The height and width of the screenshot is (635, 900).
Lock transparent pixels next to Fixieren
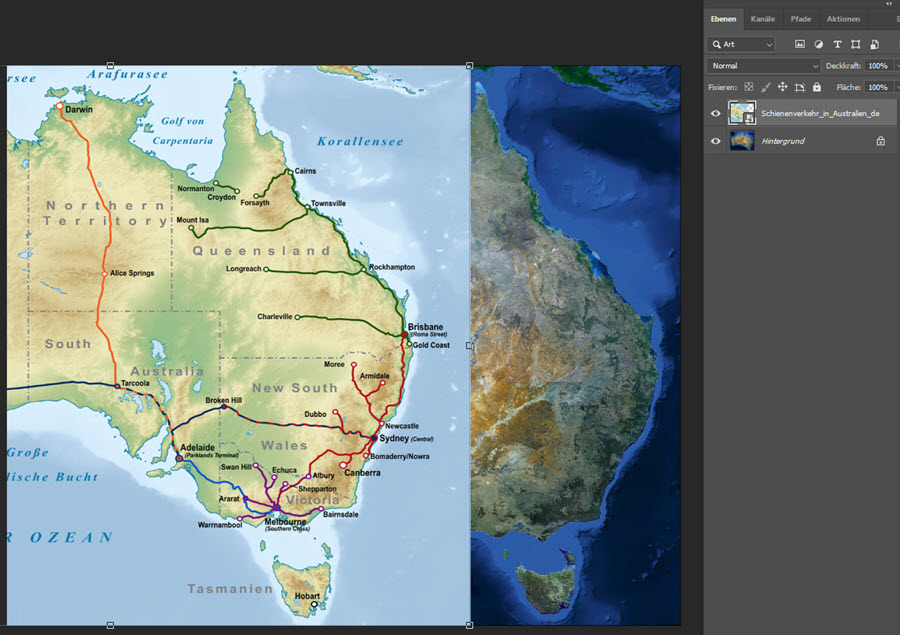749,87
